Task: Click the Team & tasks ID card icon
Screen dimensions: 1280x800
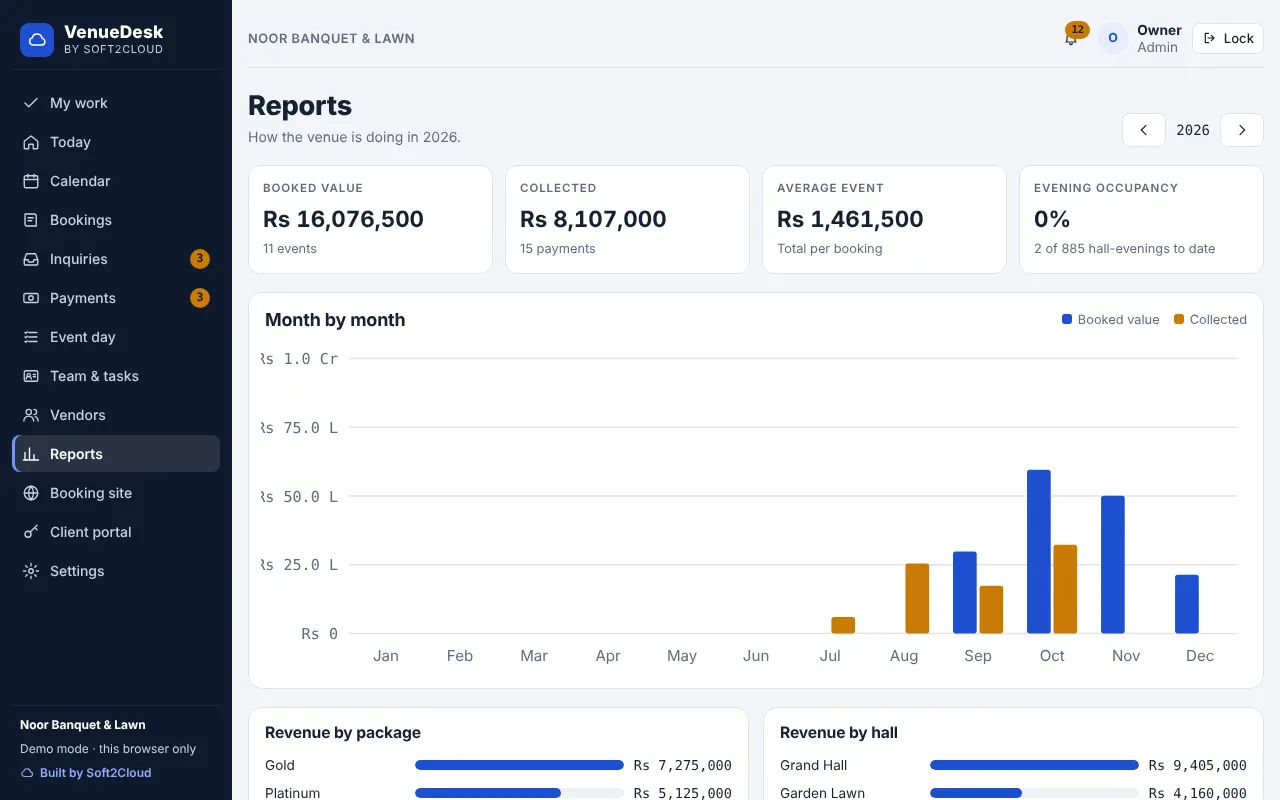Action: (x=31, y=376)
